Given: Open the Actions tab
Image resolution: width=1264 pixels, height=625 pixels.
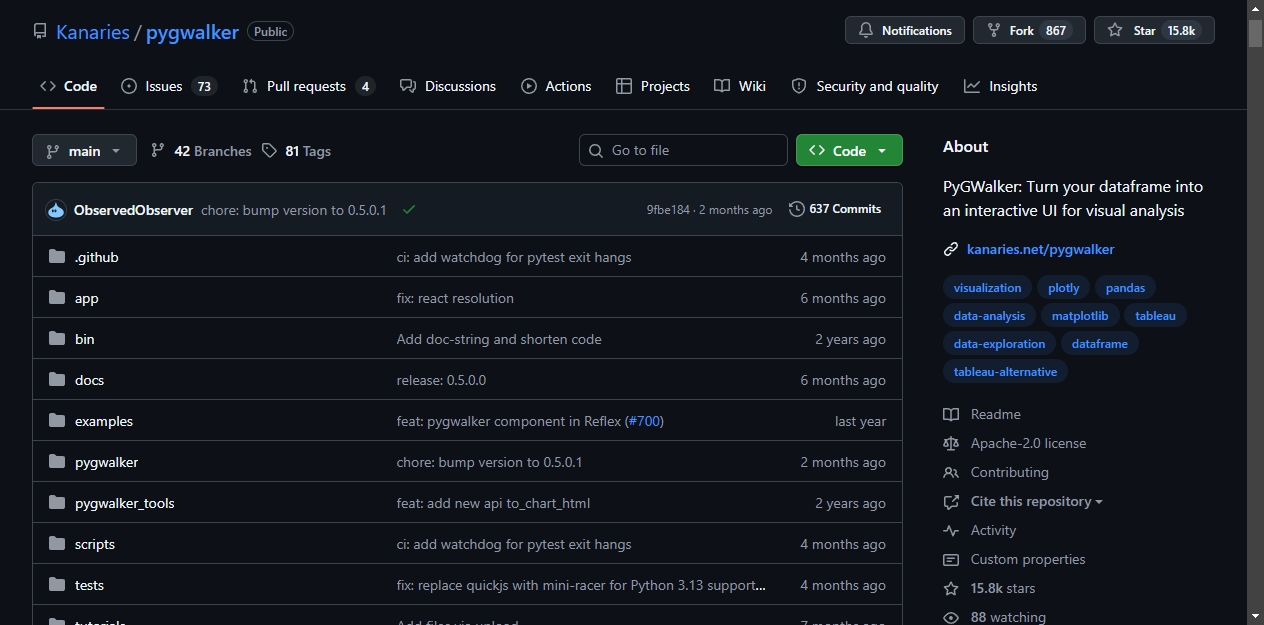Looking at the screenshot, I should [556, 86].
